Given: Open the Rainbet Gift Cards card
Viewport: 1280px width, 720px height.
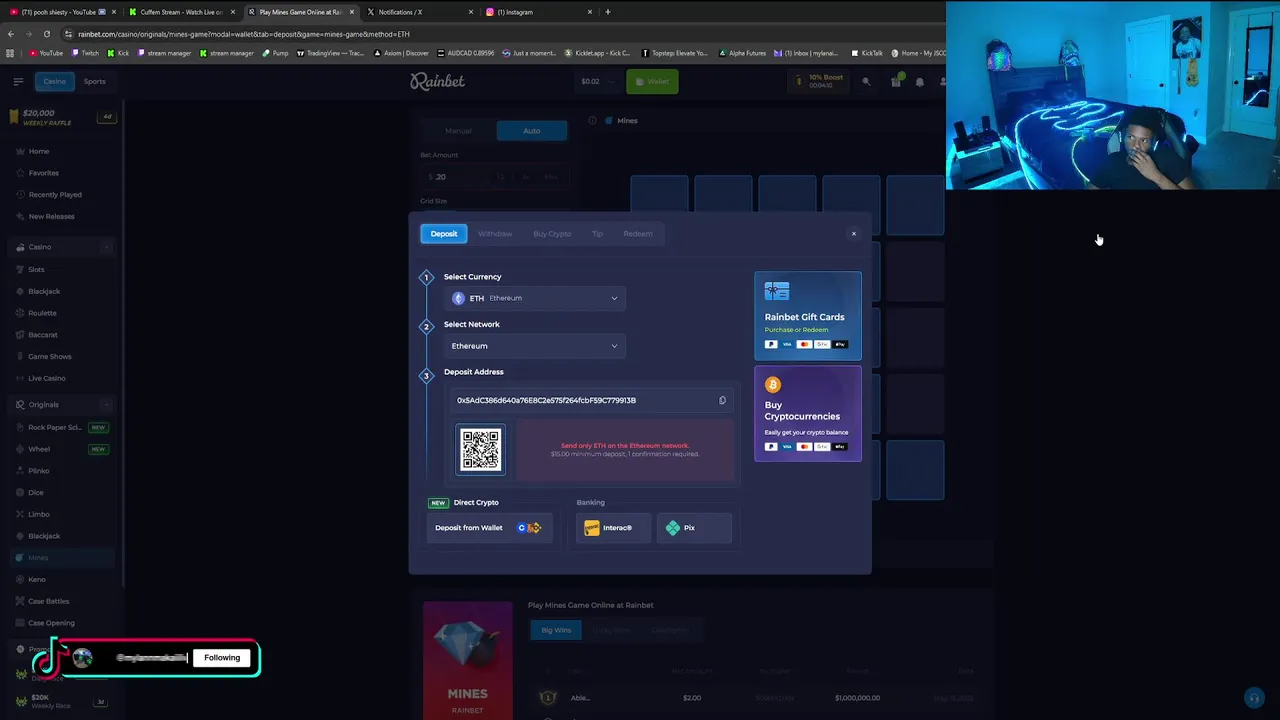Looking at the screenshot, I should (x=808, y=316).
